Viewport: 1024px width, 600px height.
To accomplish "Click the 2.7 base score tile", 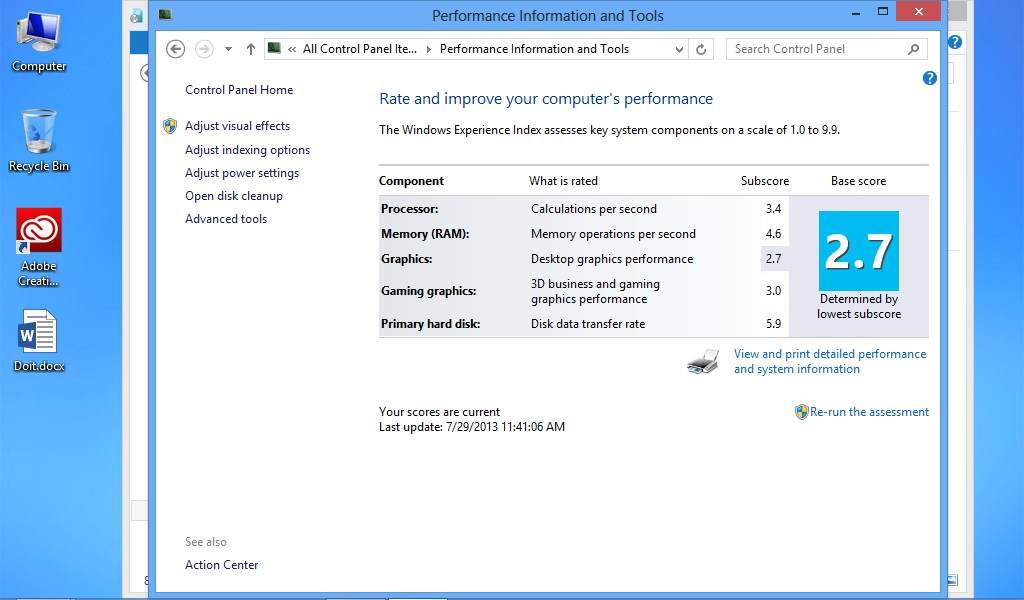I will tap(859, 251).
